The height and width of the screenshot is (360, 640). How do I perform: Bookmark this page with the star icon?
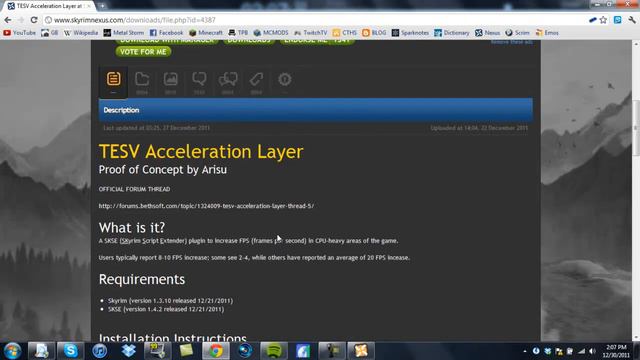(x=603, y=20)
